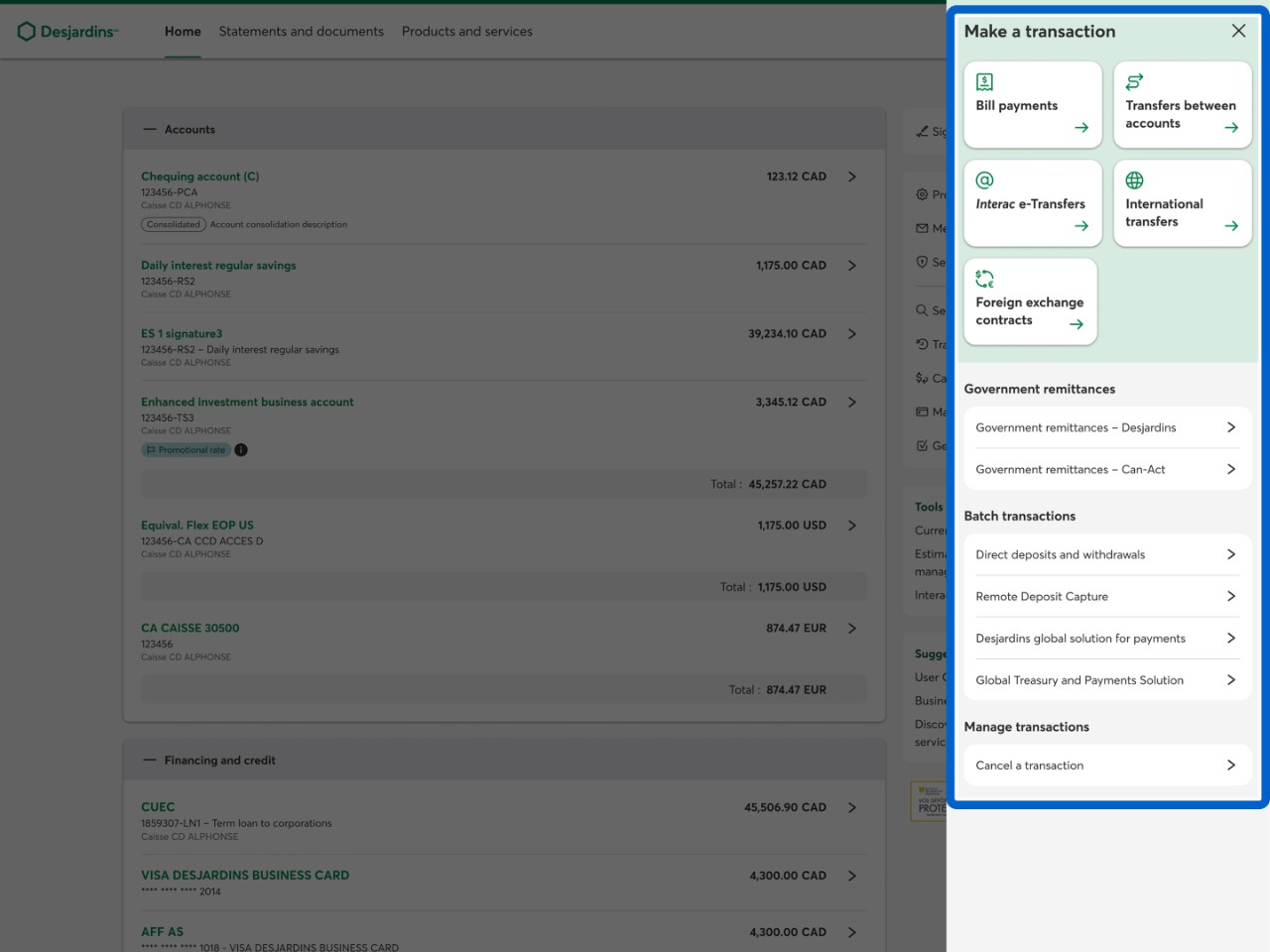Collapse the Accounts section
Screen dimensions: 1270x952
point(150,130)
